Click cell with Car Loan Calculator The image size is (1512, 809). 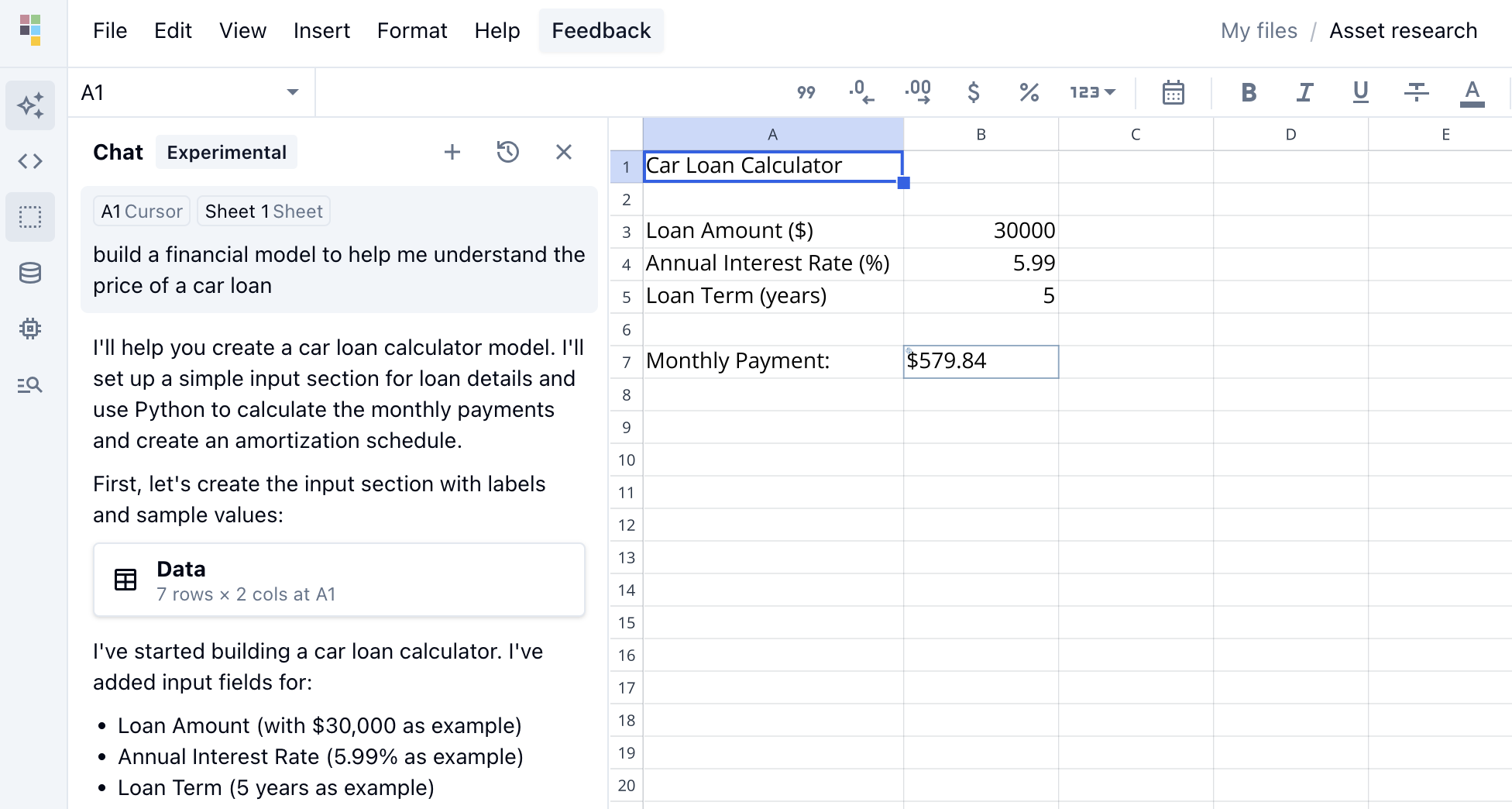click(x=773, y=167)
